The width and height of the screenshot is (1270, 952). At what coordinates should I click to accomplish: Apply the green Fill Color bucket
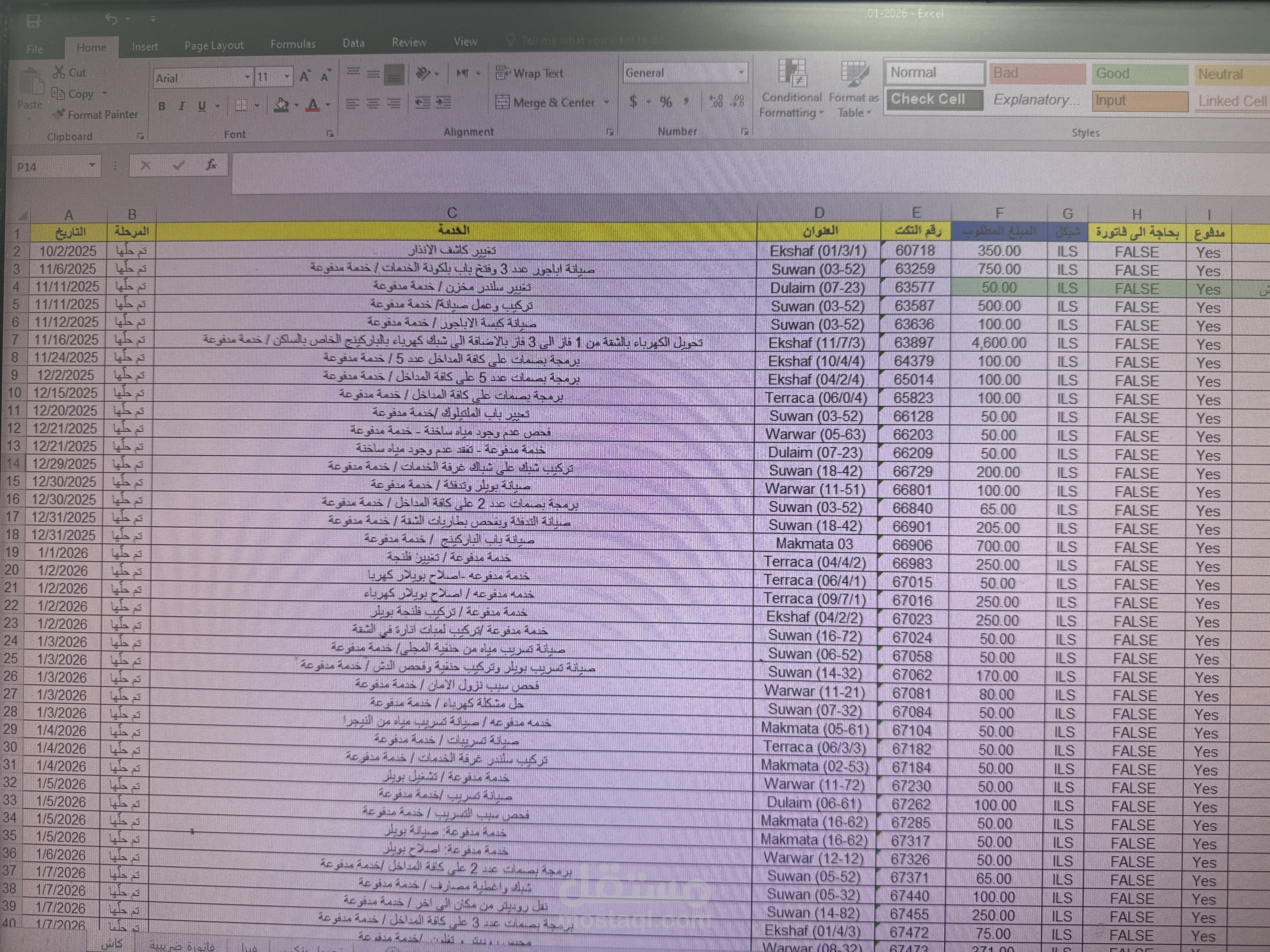281,105
